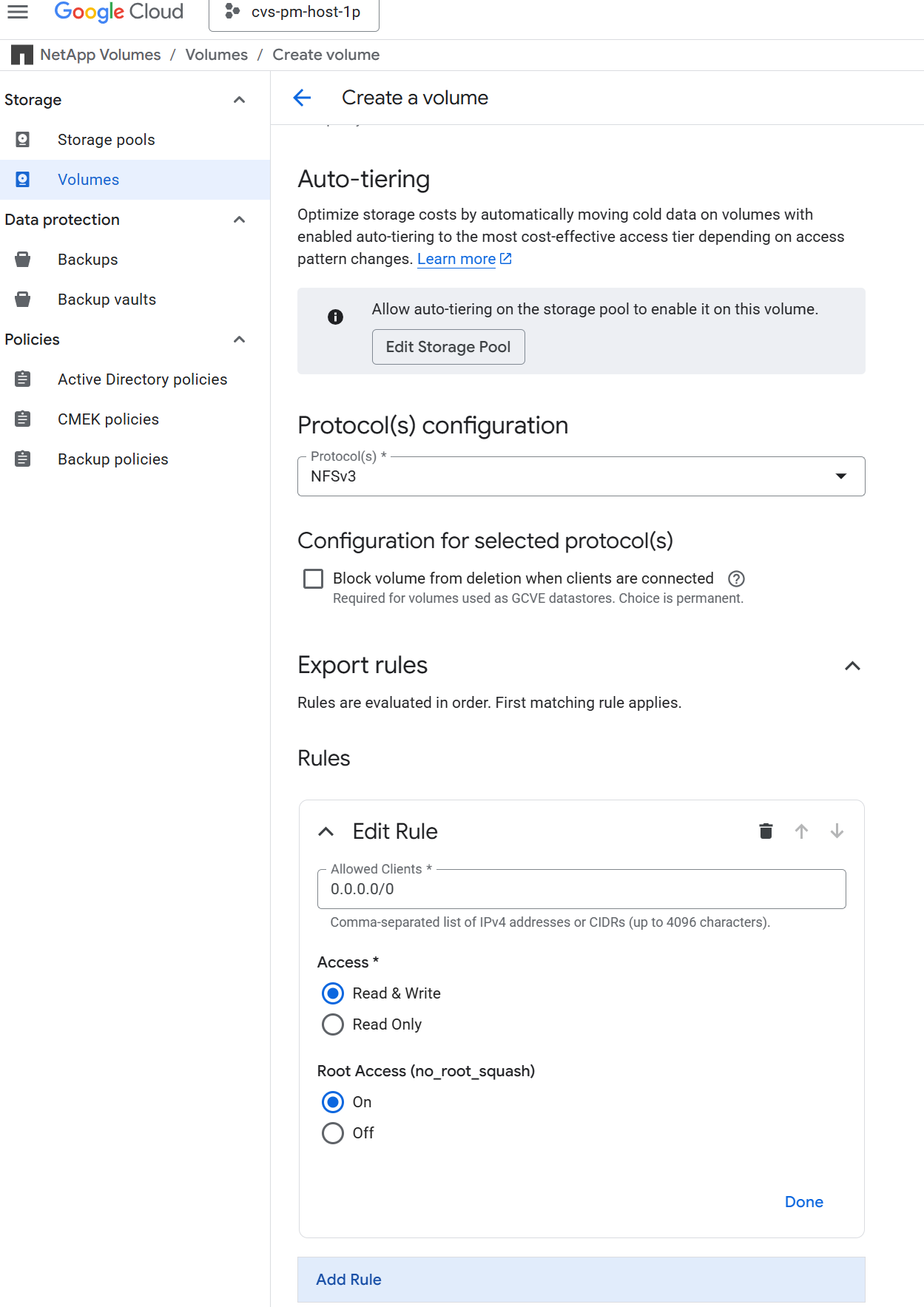Click the help icon for block deletion
This screenshot has height=1307, width=924.
[736, 578]
